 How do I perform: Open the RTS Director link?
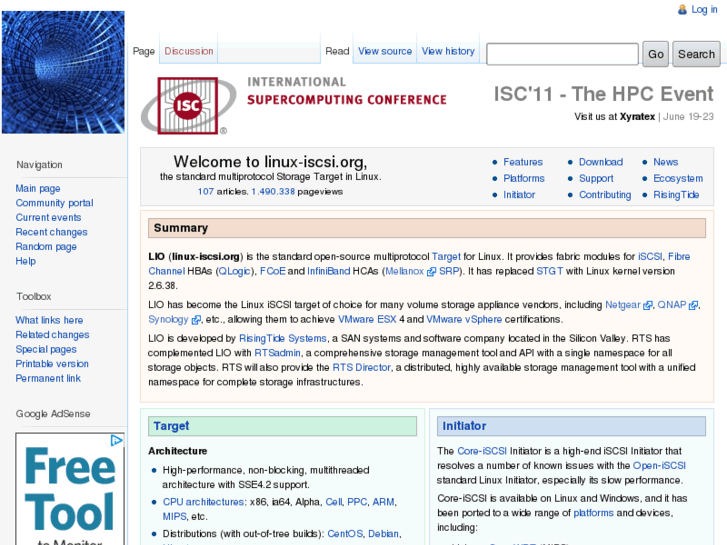(x=362, y=367)
